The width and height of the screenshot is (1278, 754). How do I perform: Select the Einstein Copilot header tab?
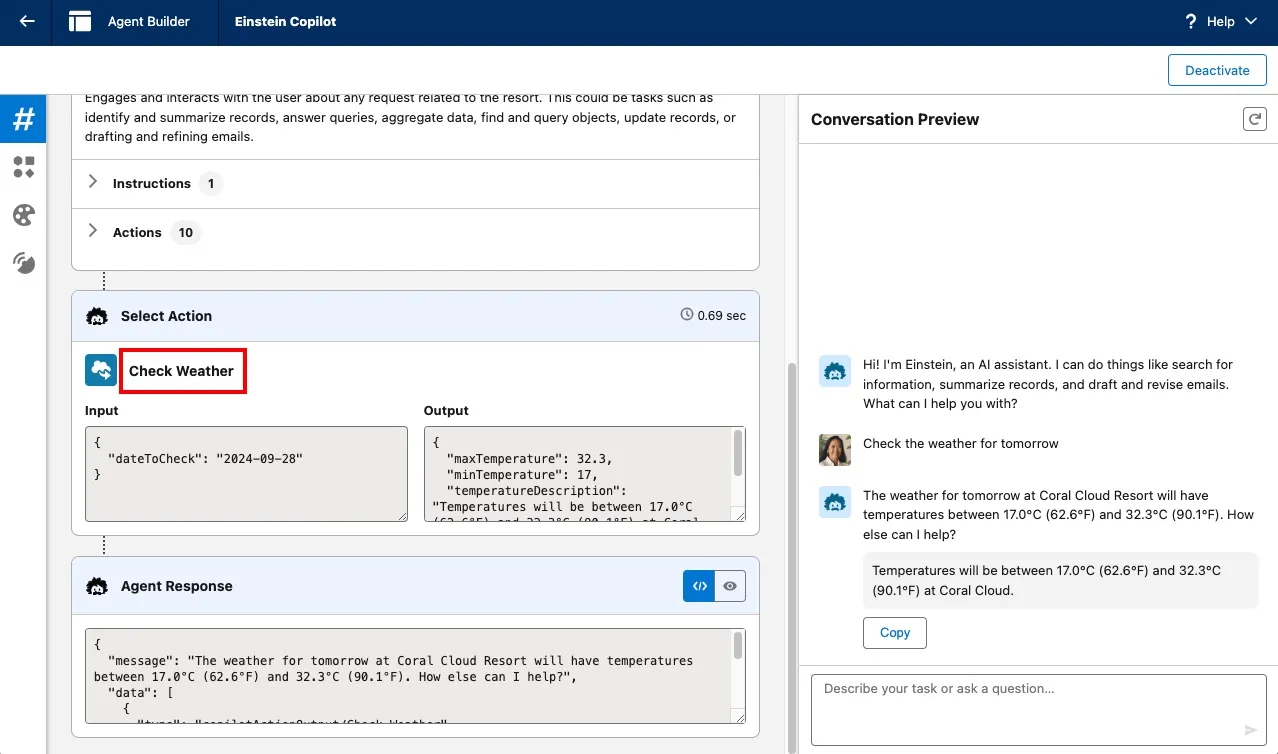[x=285, y=21]
